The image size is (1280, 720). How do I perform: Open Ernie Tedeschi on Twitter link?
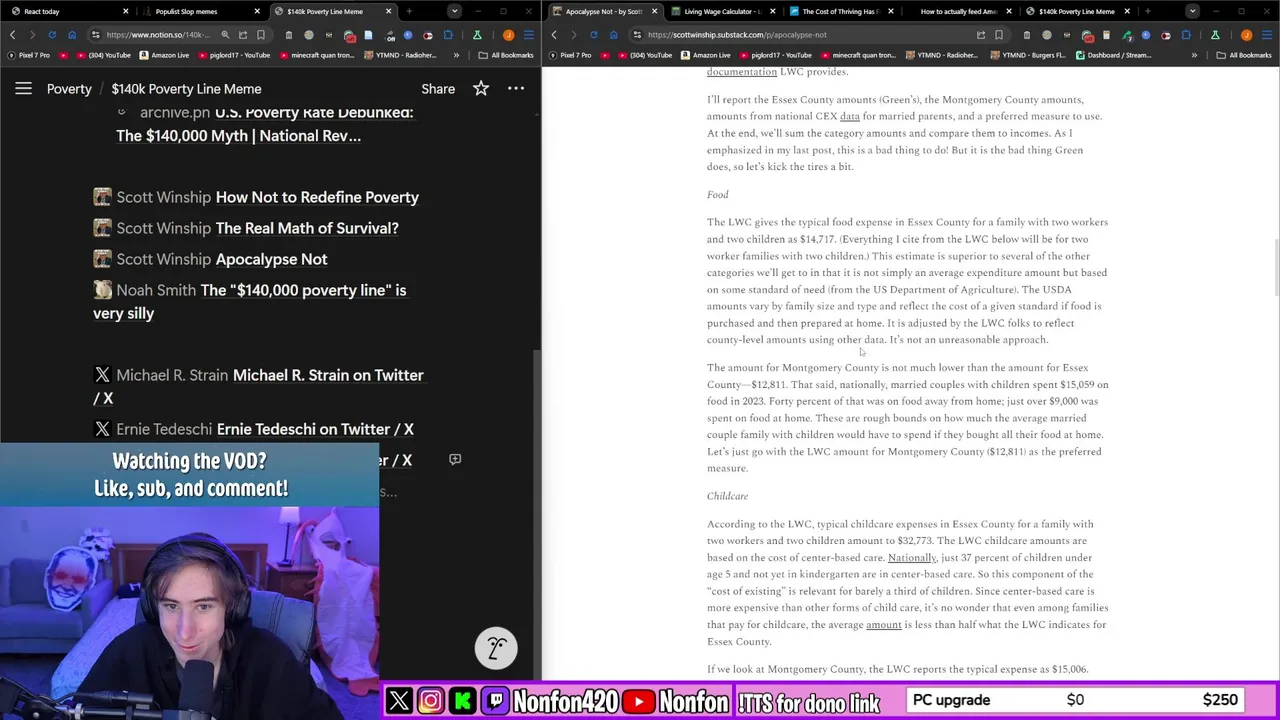click(315, 429)
